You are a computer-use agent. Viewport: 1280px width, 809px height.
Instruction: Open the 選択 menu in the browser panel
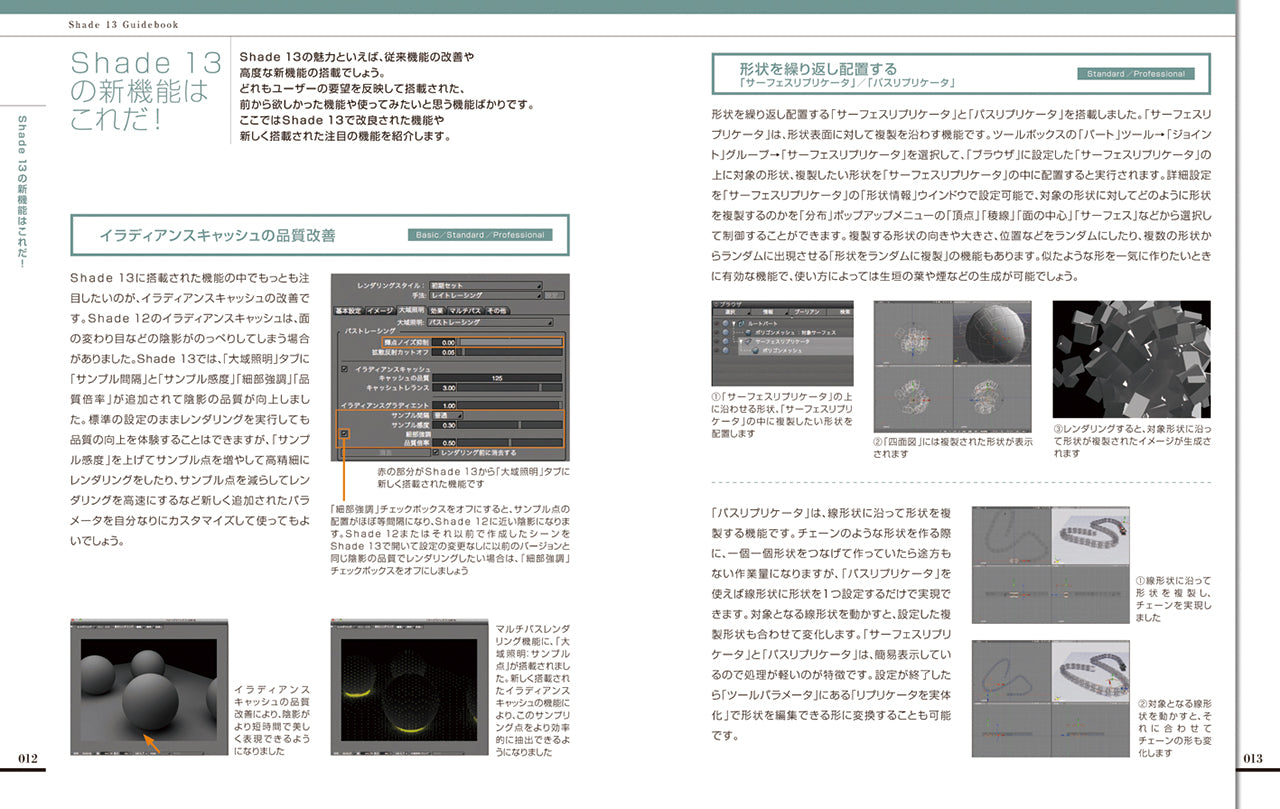pos(731,312)
